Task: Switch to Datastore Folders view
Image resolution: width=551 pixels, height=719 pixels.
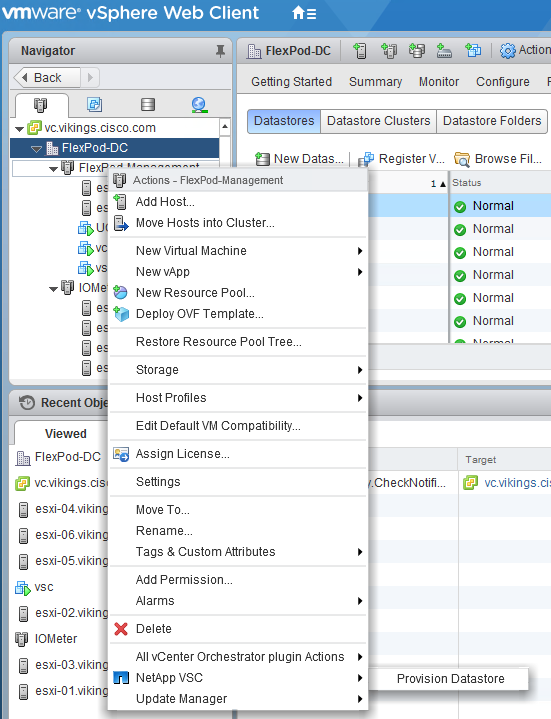Action: point(492,121)
